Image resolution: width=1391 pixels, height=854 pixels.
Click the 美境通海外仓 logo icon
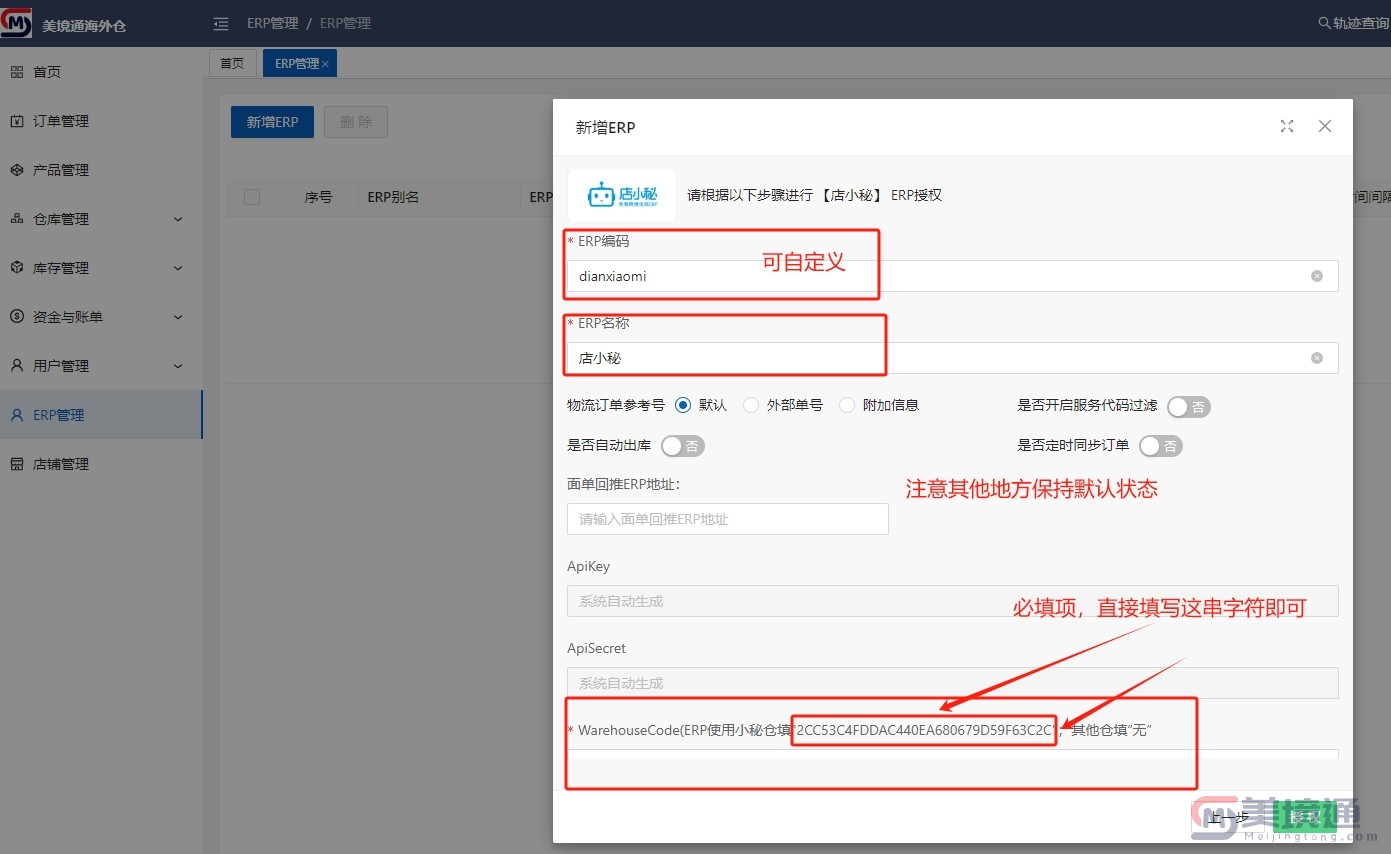click(16, 23)
